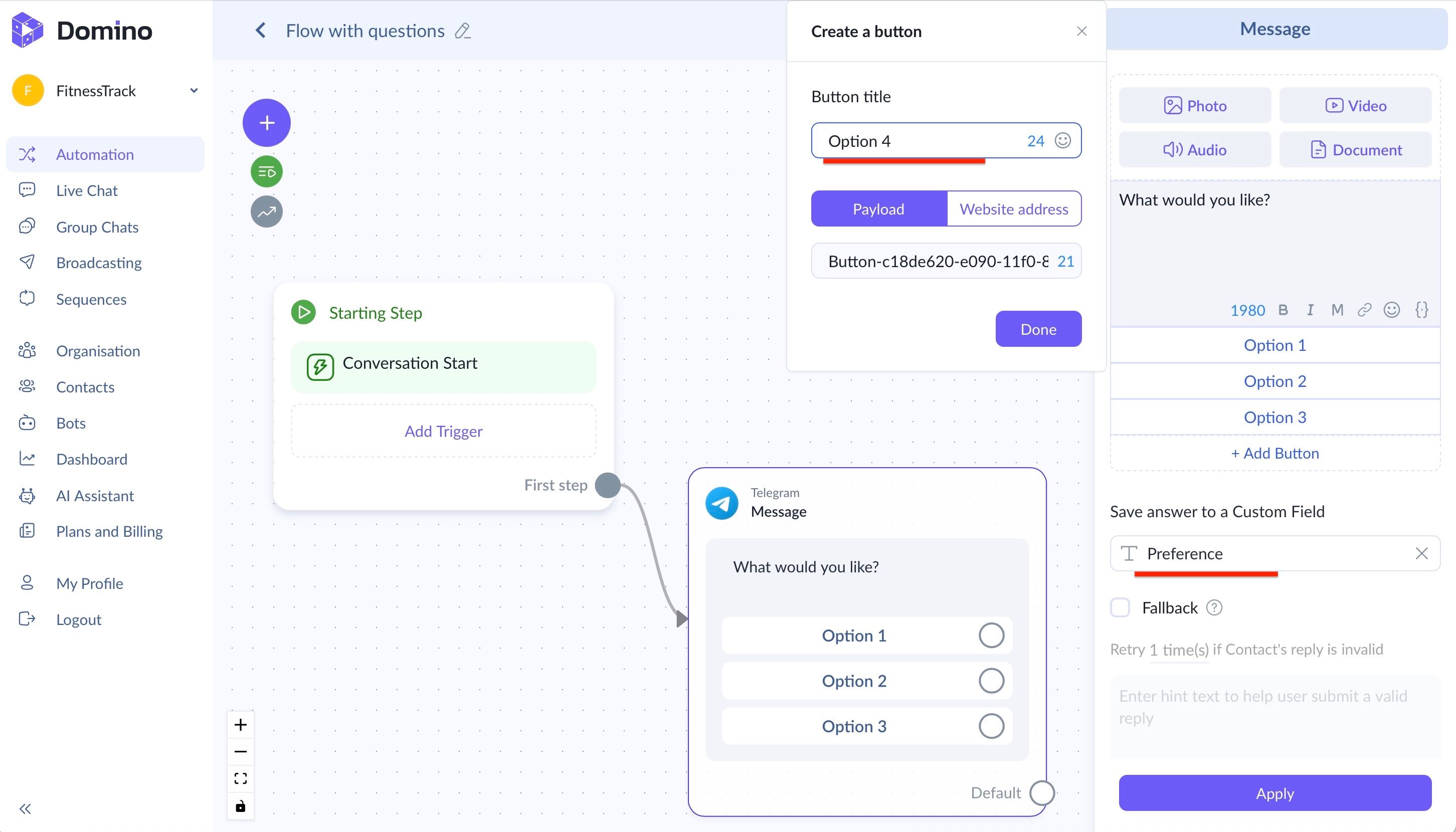
Task: Collapse the sidebar with double chevron
Action: pos(25,808)
